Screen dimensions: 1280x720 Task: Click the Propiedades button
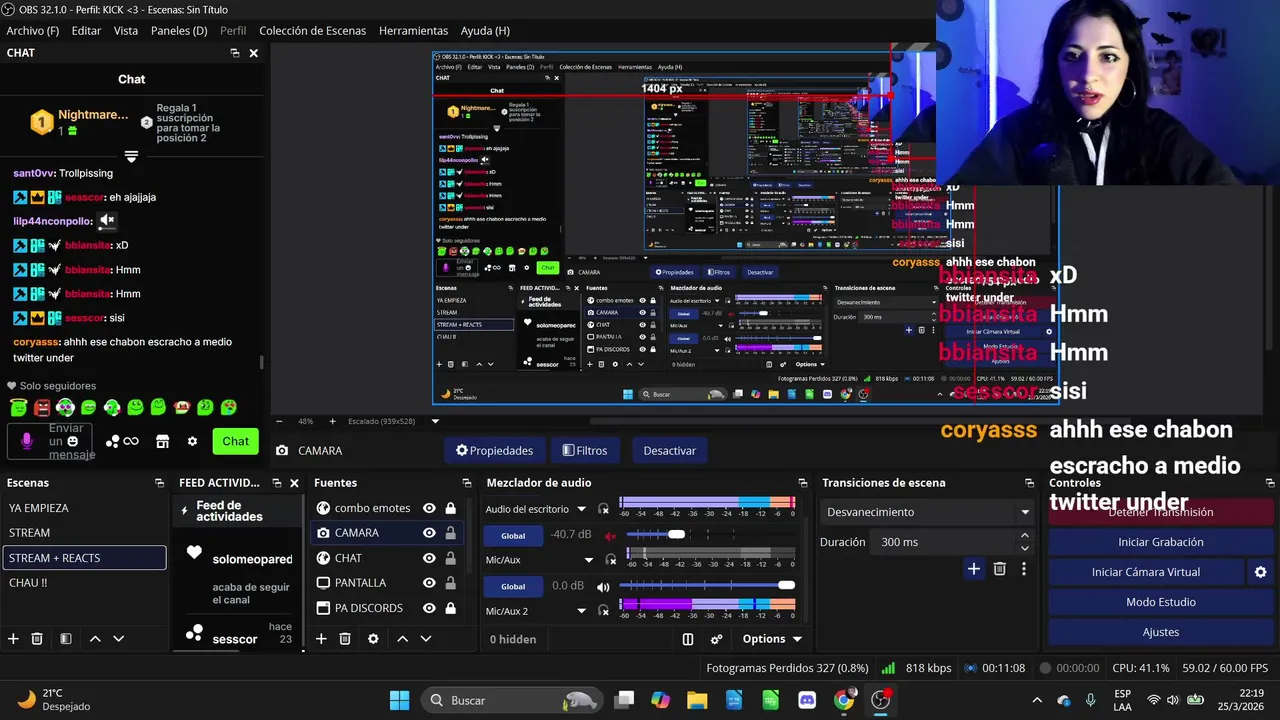click(x=495, y=451)
